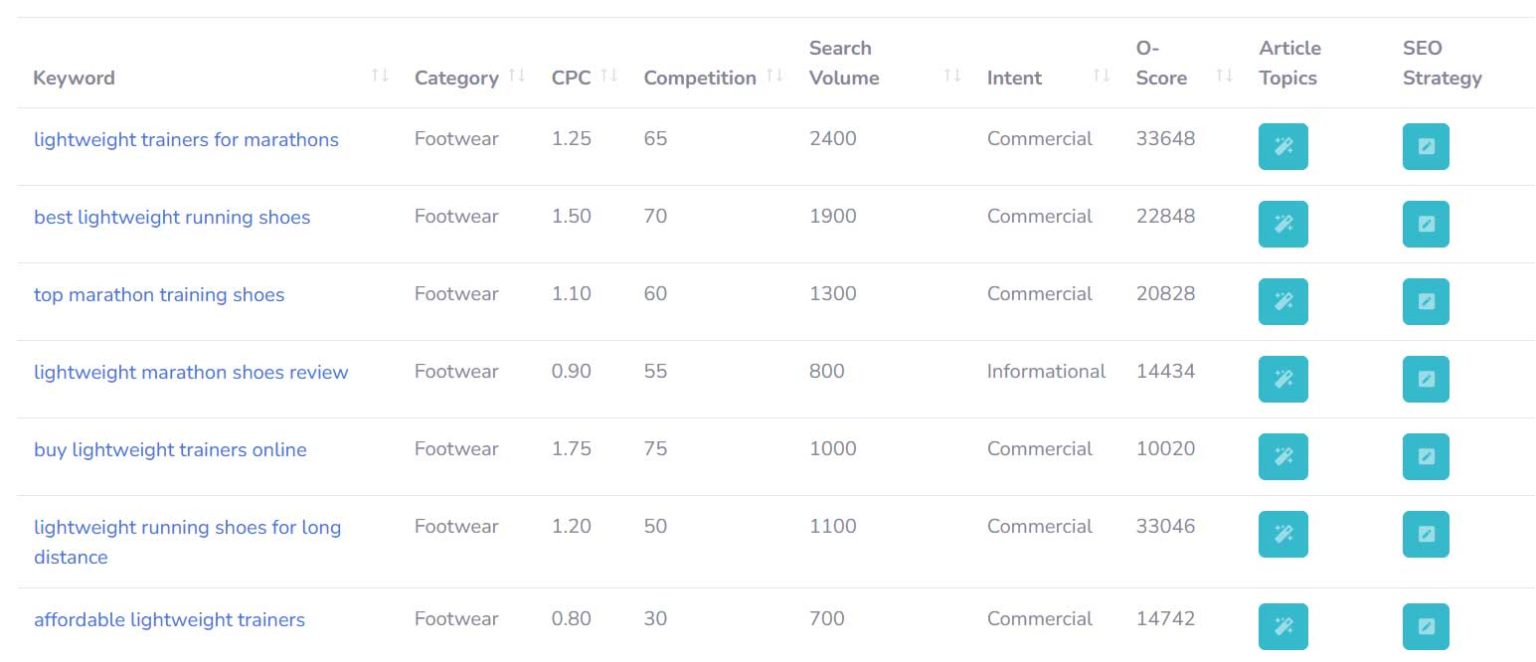Select the Category column header
Screen dimensions: 1536x662
[455, 77]
